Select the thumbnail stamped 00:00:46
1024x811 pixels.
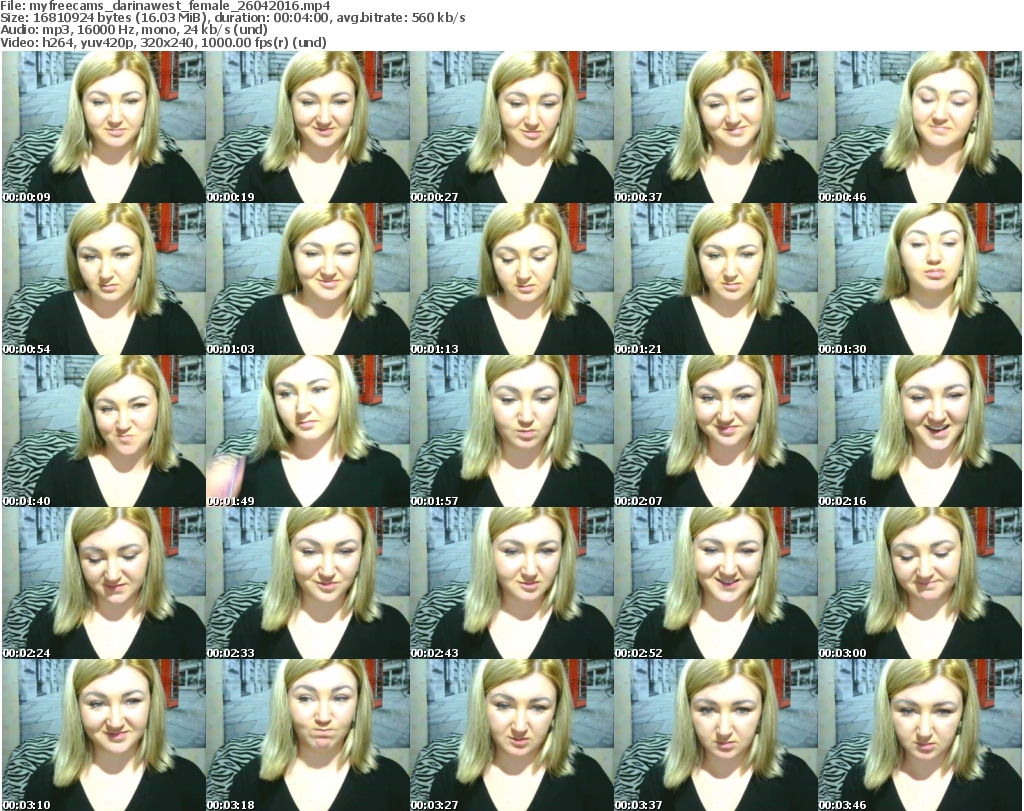[920, 127]
